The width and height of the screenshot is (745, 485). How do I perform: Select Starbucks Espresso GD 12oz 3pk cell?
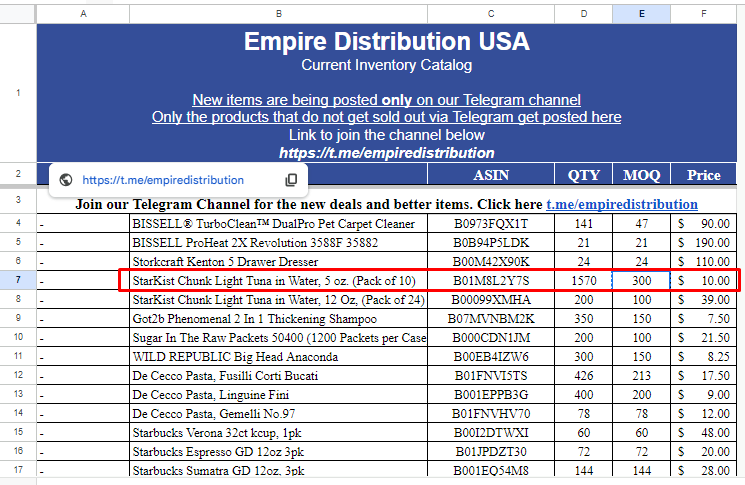(278, 451)
